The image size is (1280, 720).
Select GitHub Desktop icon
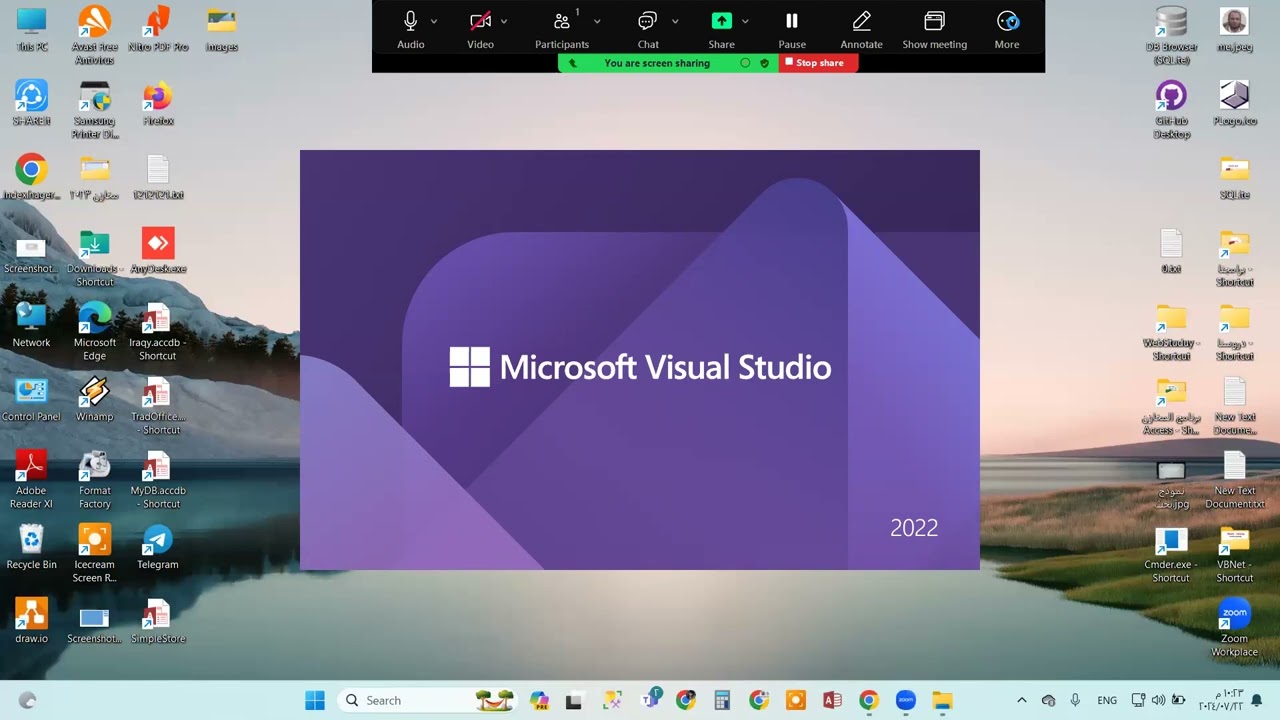(1171, 110)
